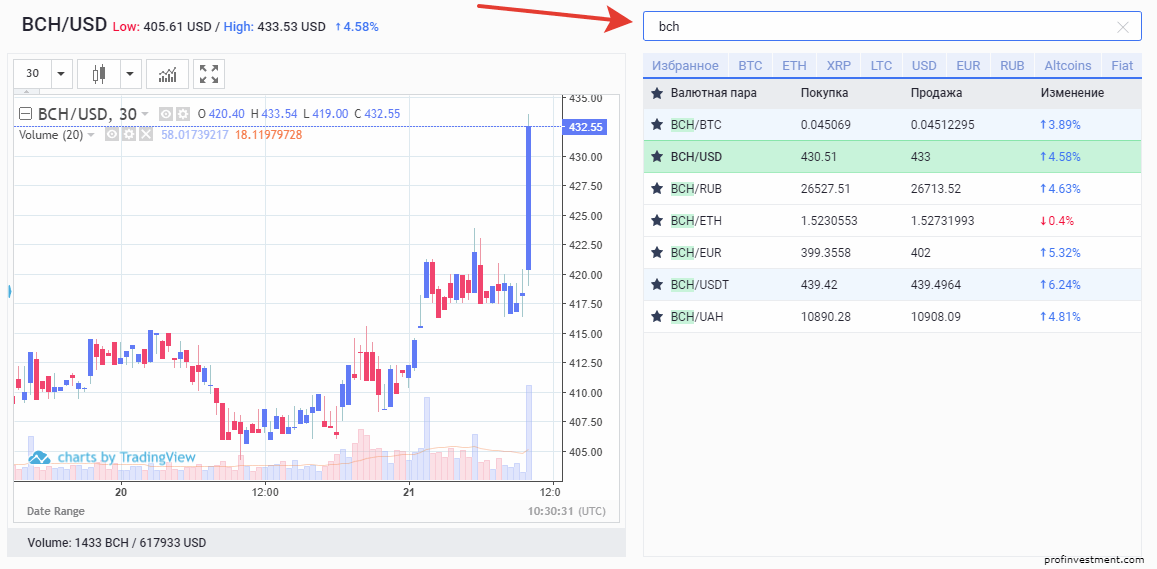
Task: Click the candlestick chart style icon
Action: (98, 74)
